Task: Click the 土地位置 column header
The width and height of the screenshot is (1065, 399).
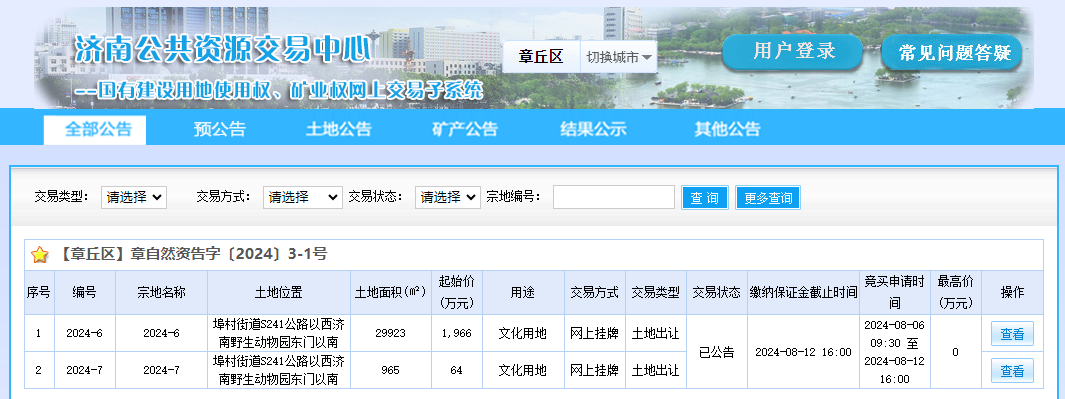Action: click(278, 292)
